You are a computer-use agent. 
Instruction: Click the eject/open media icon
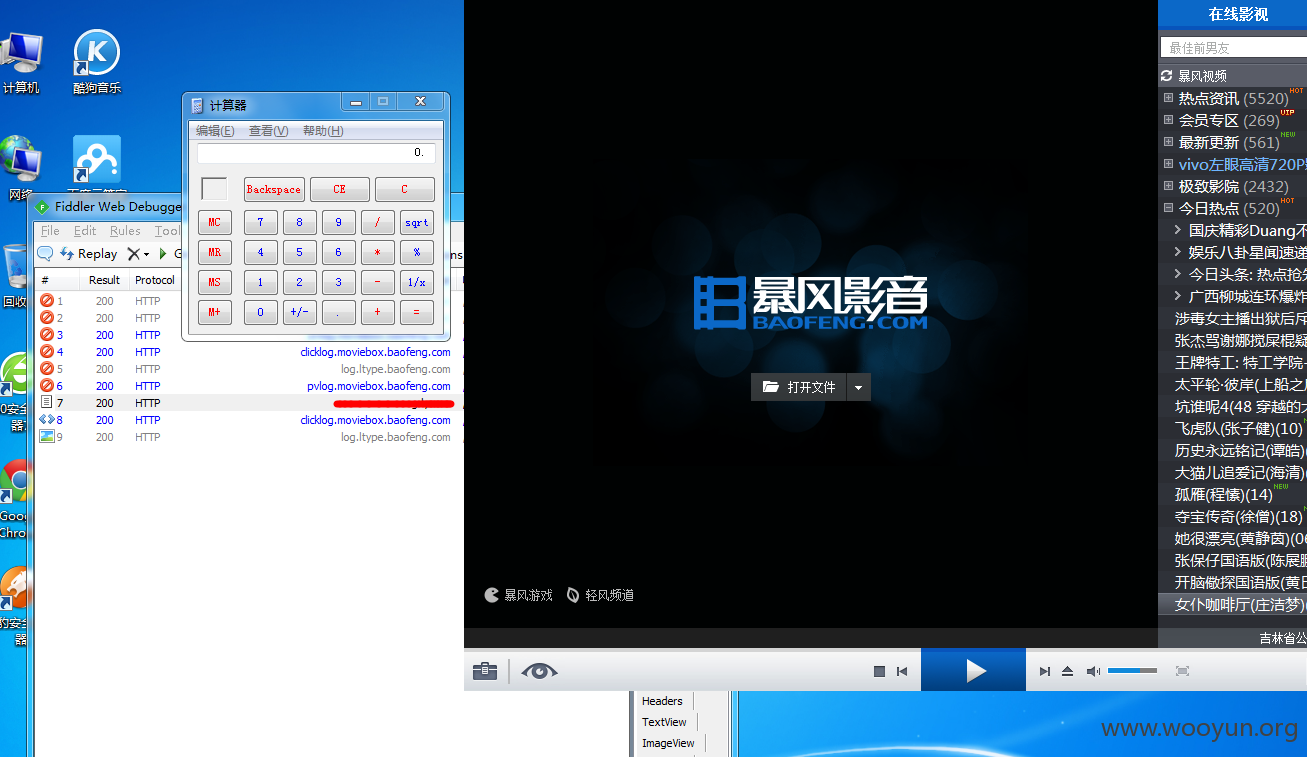click(1067, 671)
